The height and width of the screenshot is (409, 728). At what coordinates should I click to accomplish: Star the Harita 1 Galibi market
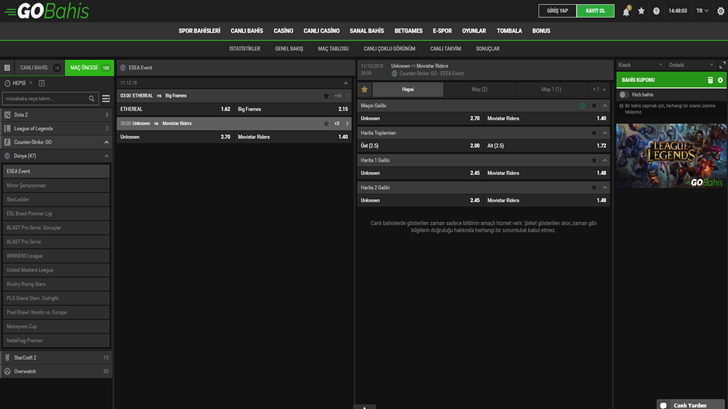594,160
